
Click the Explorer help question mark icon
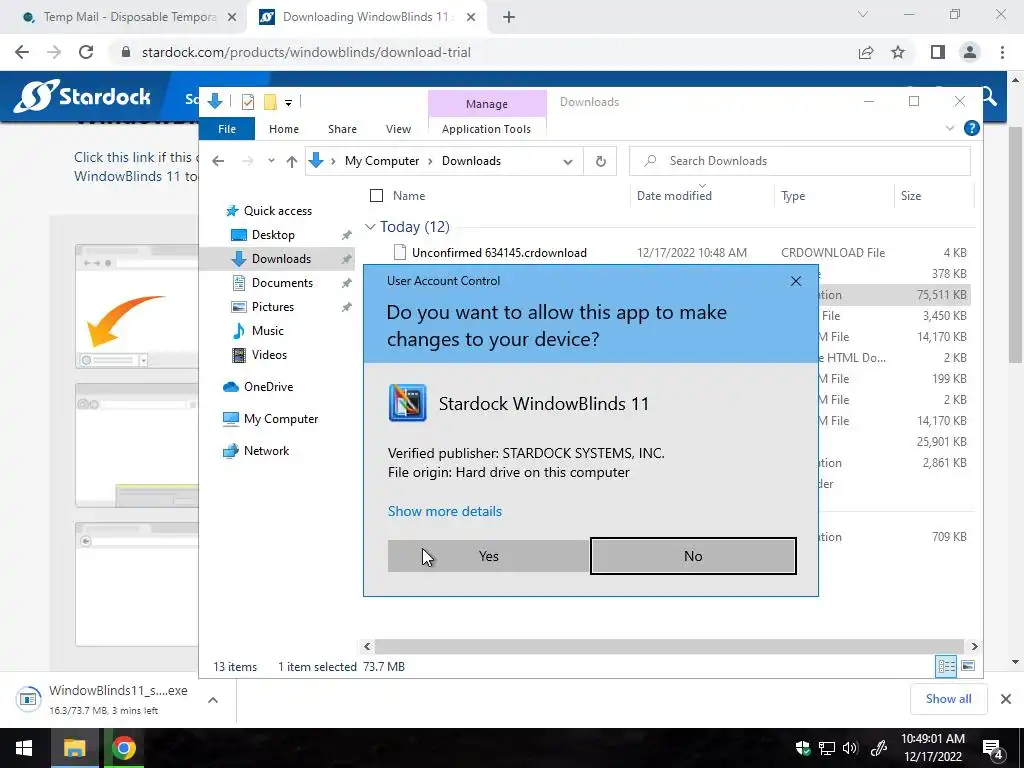971,128
